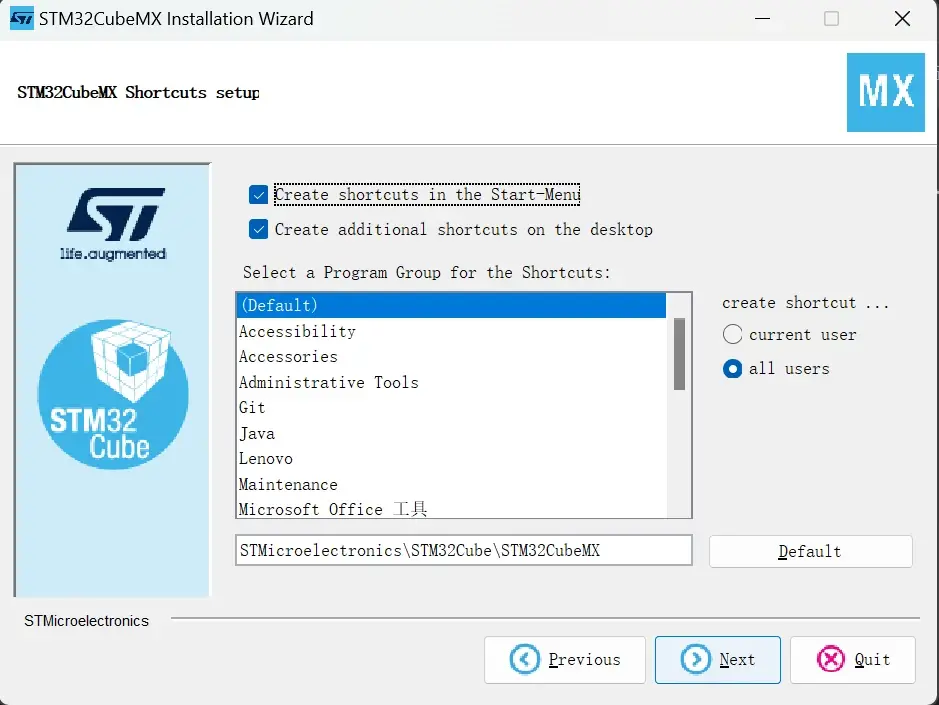Go back with the Previous button
Screen dimensions: 939x705
tap(565, 659)
